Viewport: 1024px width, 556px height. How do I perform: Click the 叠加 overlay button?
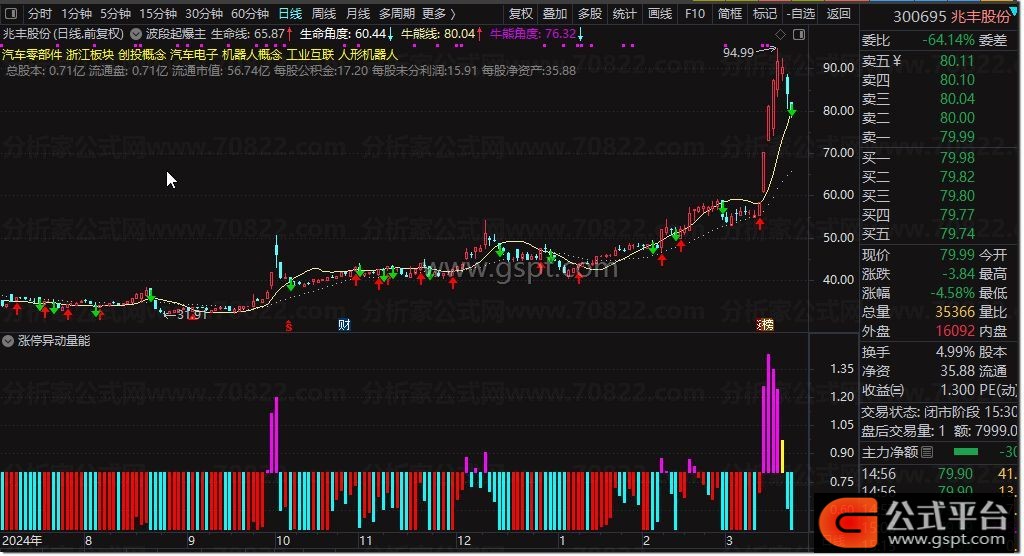[x=554, y=13]
